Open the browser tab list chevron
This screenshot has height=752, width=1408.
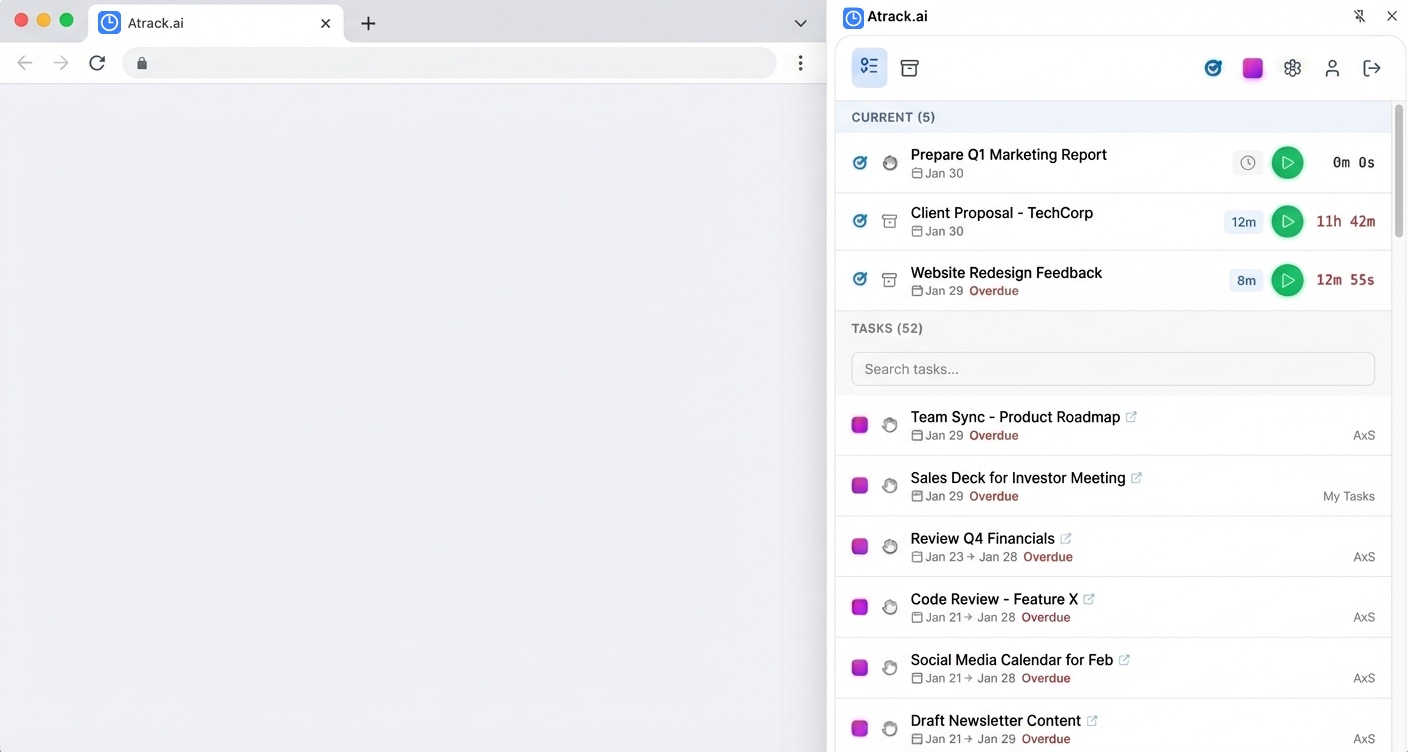[x=800, y=23]
